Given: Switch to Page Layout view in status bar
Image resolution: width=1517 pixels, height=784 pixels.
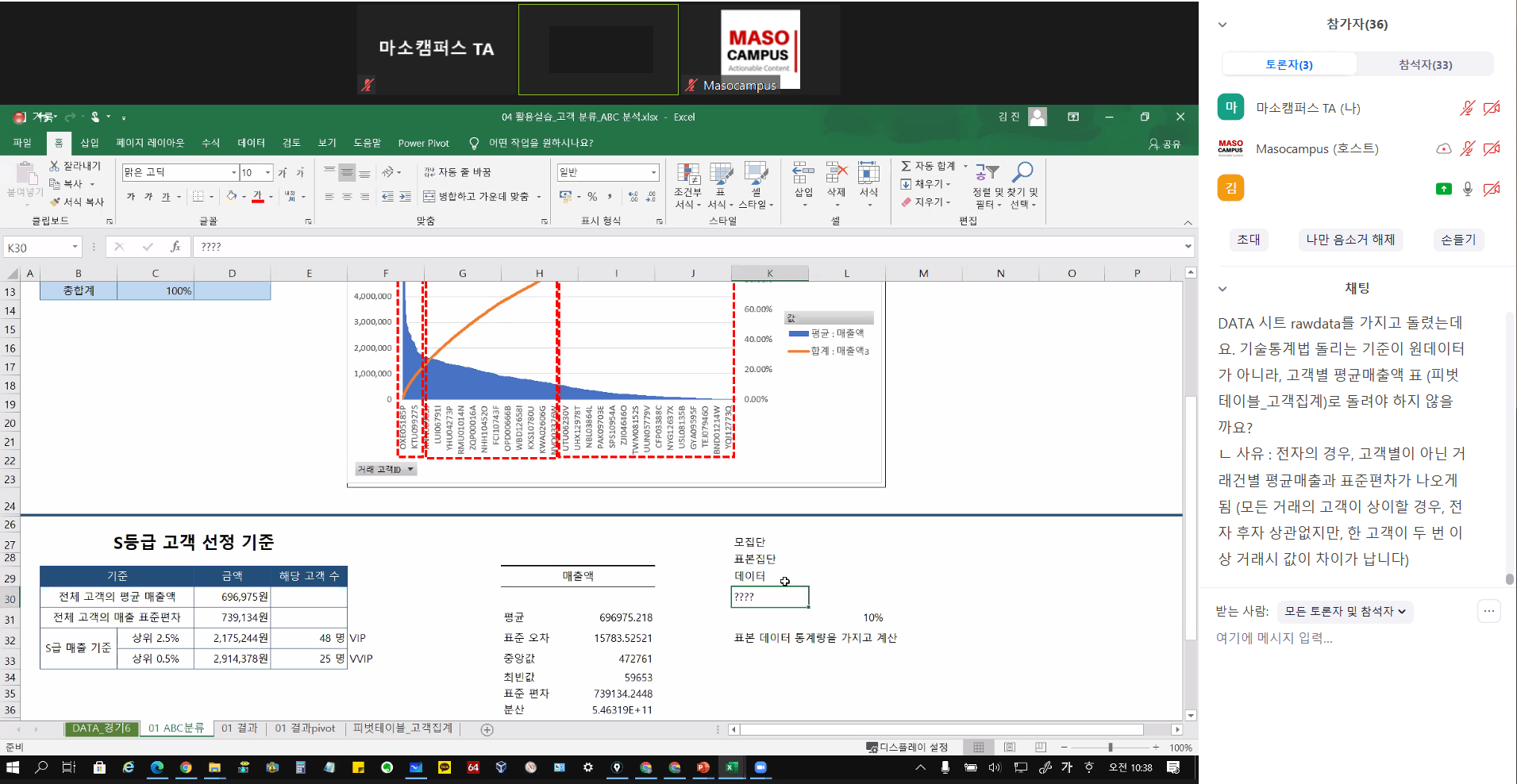Looking at the screenshot, I should (x=1010, y=747).
